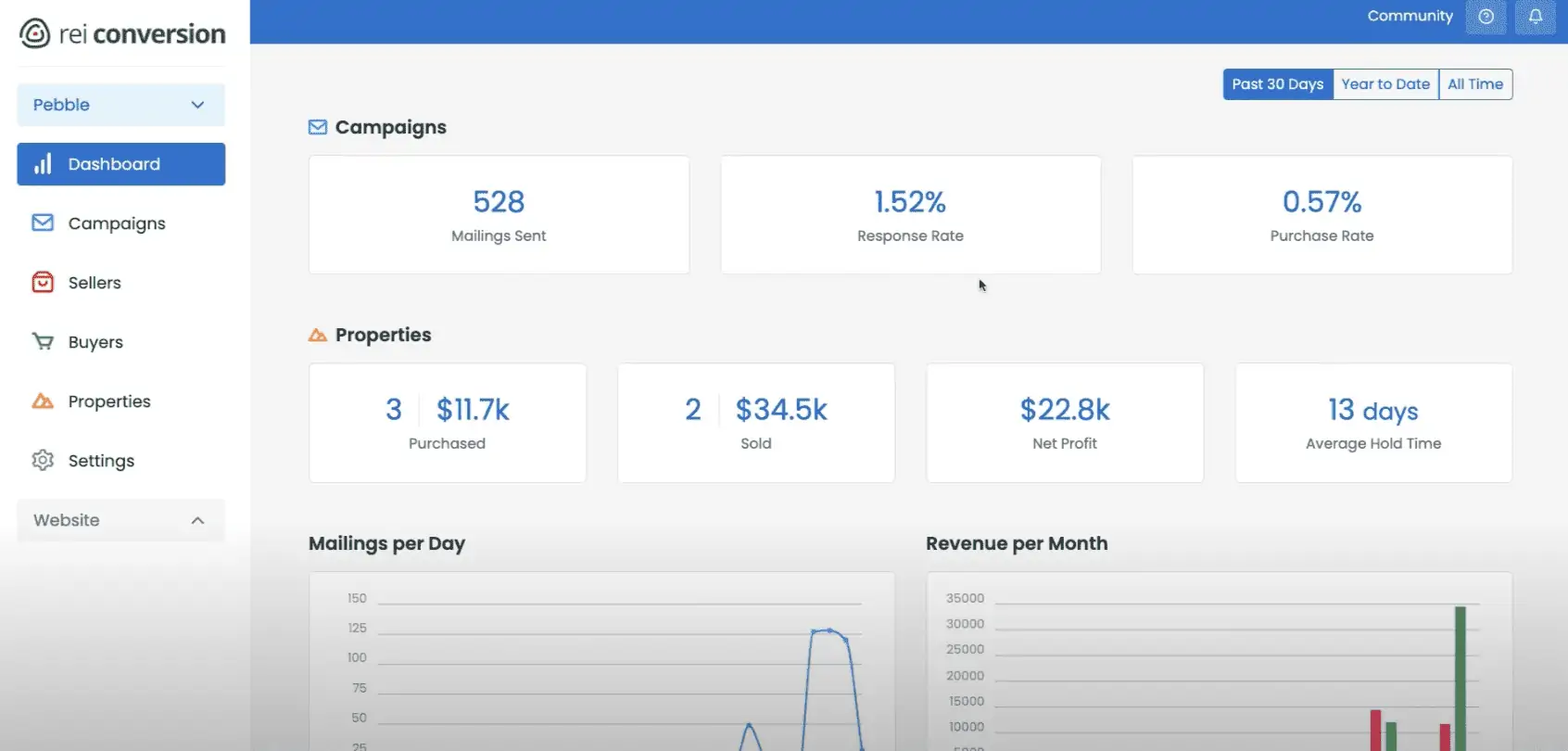
Task: Click the $22.8k Net Profit card
Action: tap(1065, 423)
